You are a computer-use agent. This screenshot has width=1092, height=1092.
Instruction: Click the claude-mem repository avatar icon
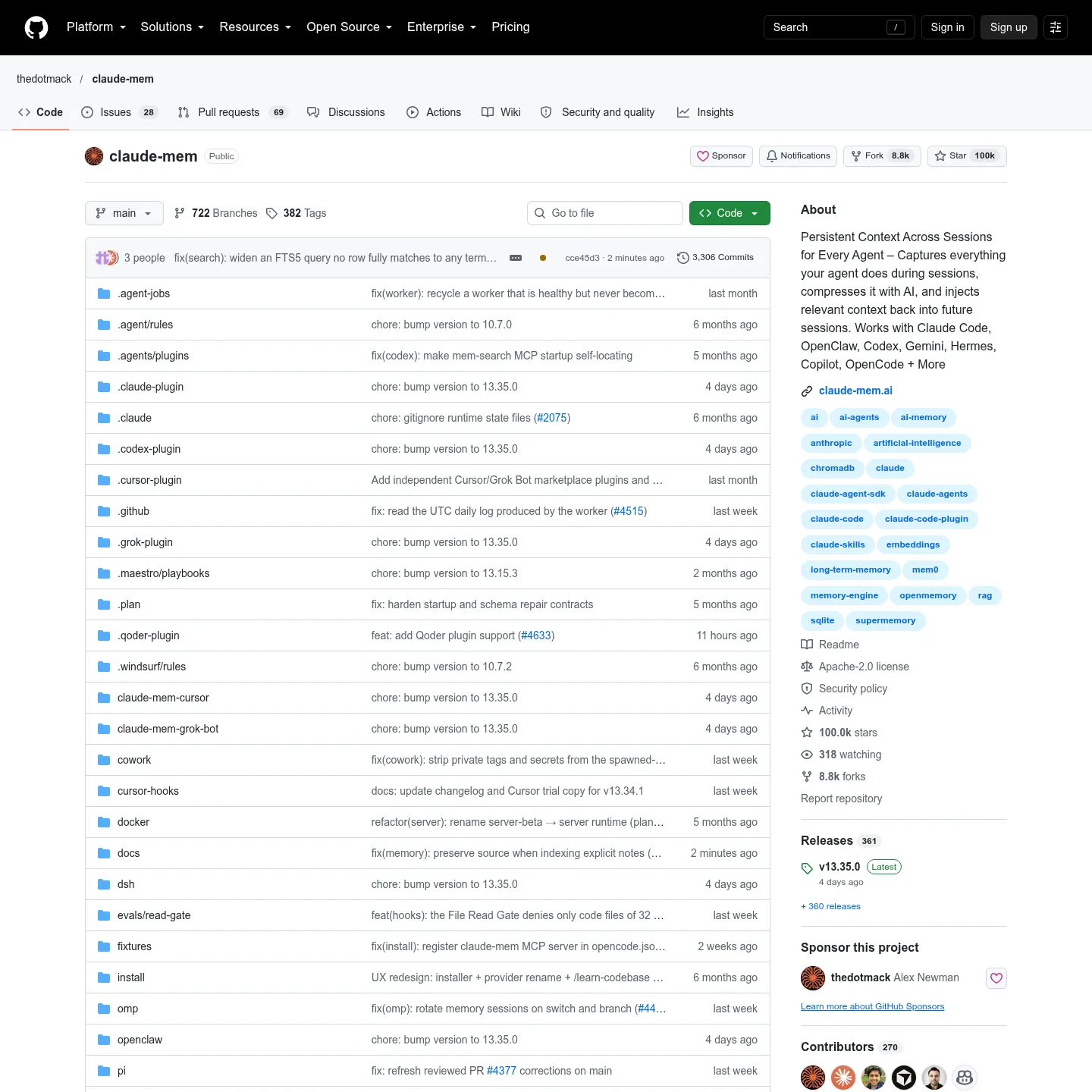pyautogui.click(x=94, y=156)
